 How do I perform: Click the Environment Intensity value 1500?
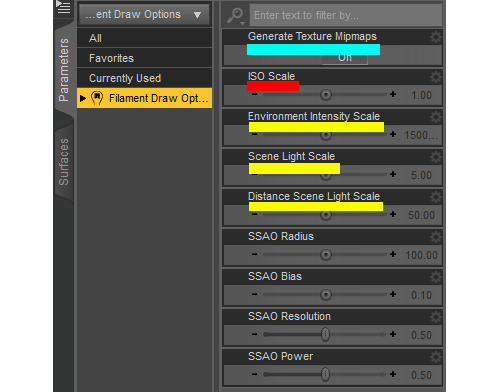(x=421, y=135)
